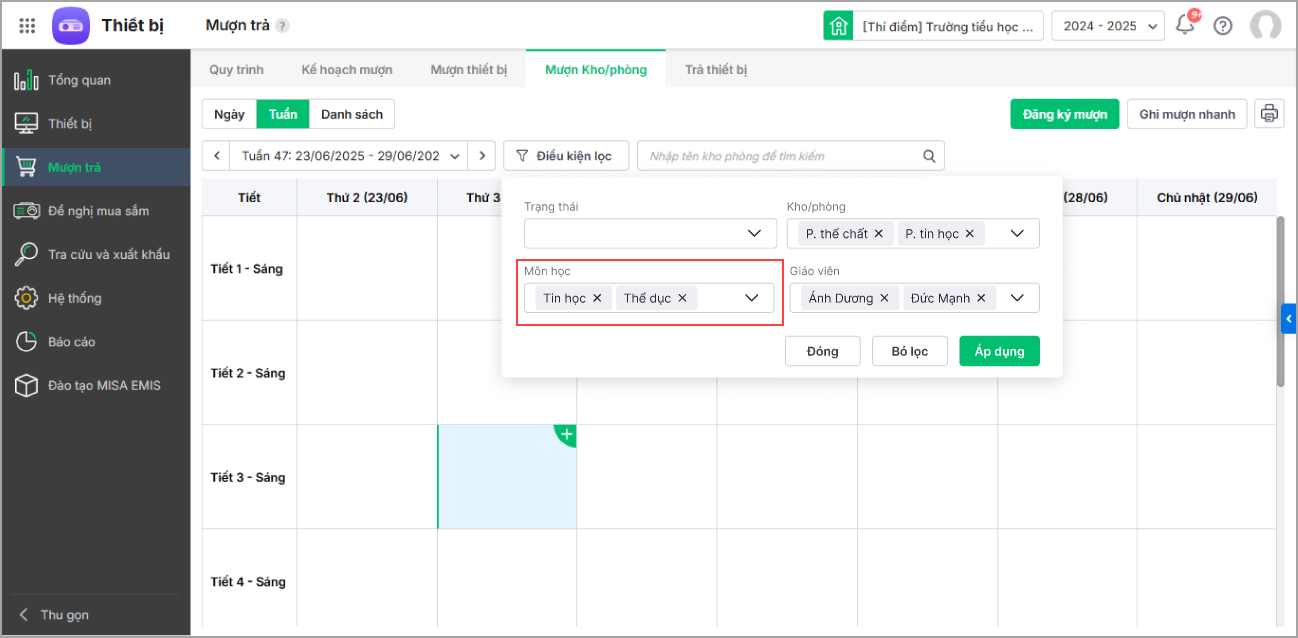
Task: Switch to Ngày view
Action: 229,114
